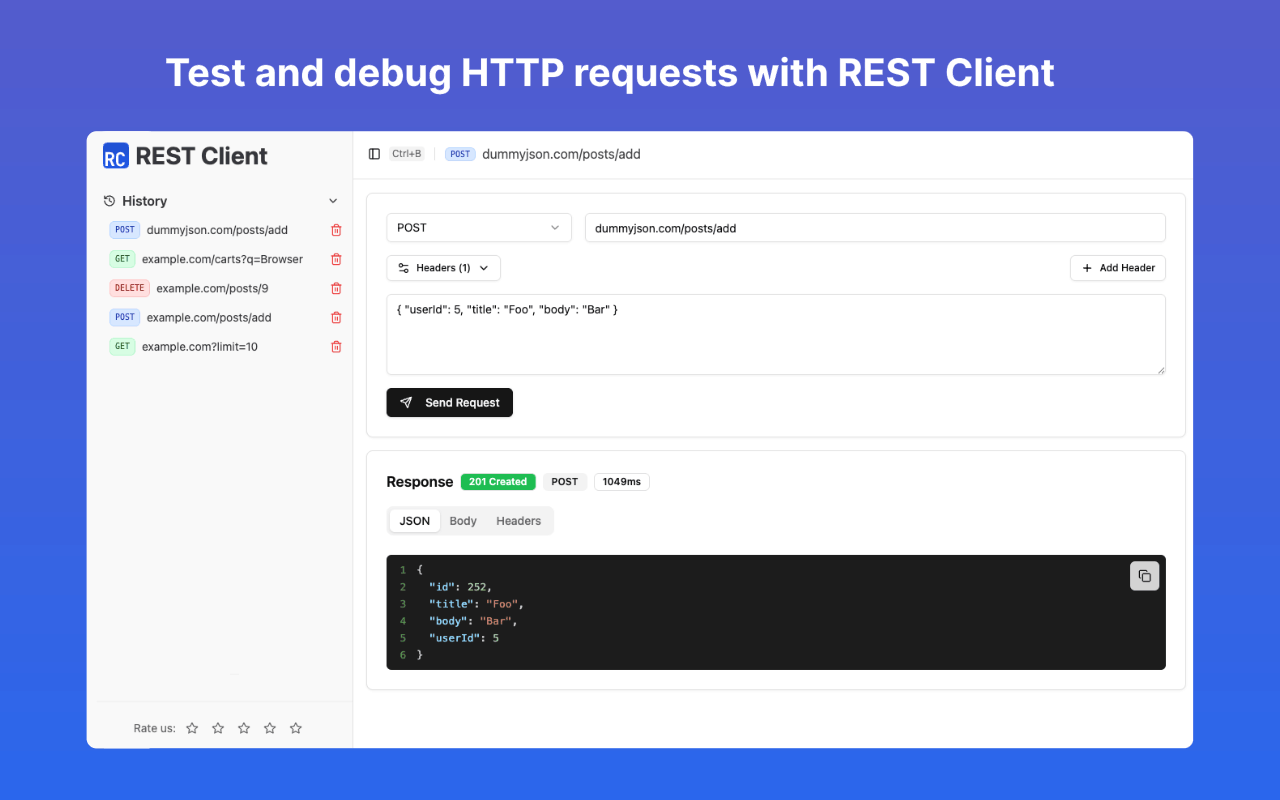
Task: Click the 1049ms response time badge
Action: [x=621, y=481]
